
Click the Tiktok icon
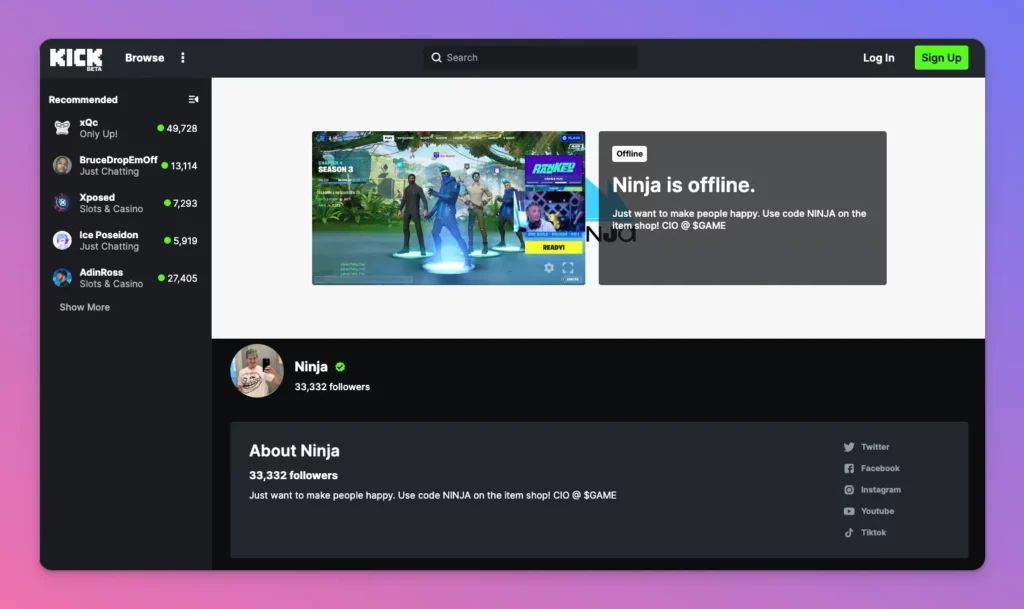coord(849,533)
